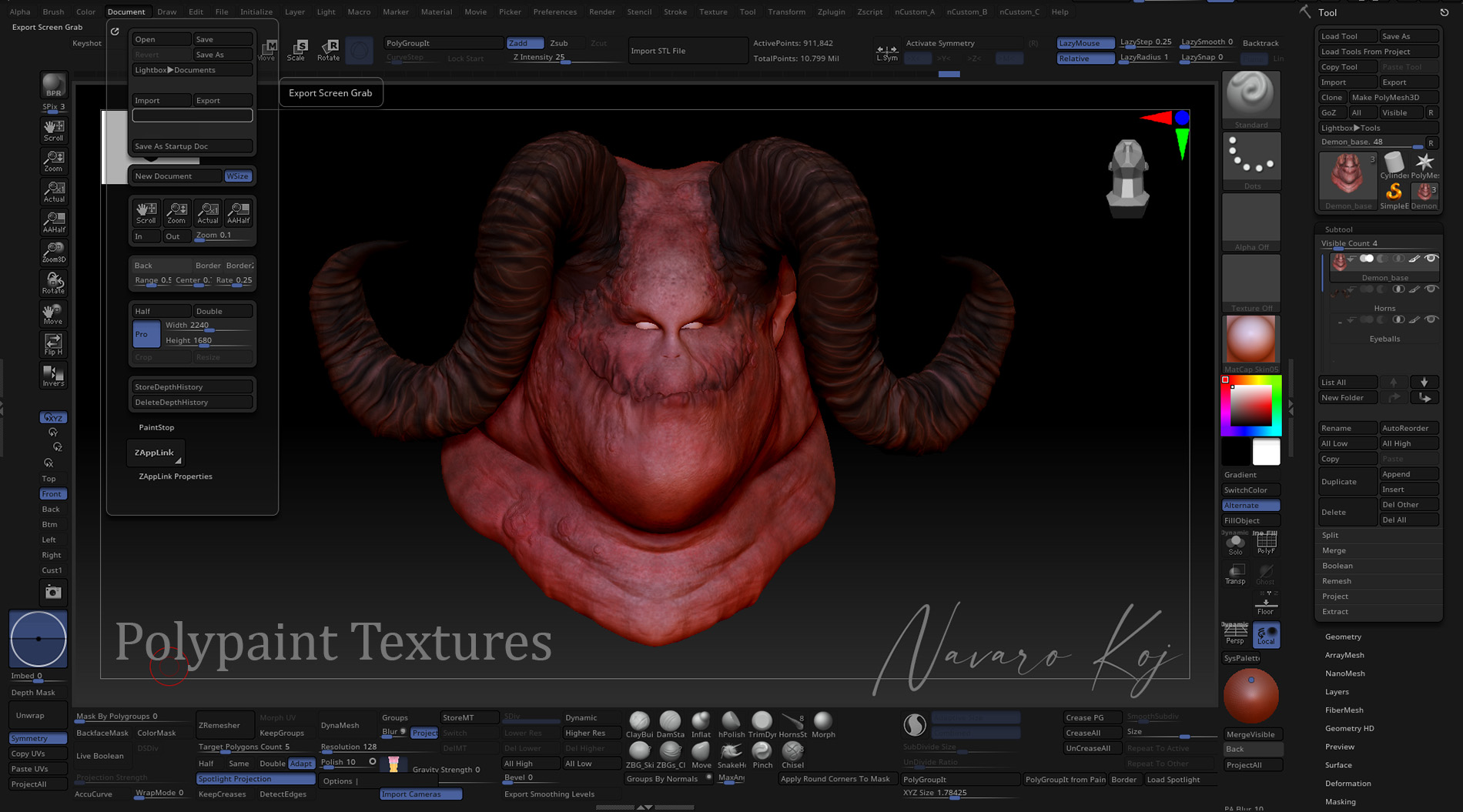Click Duplicate subtool button
The height and width of the screenshot is (812, 1463).
click(x=1347, y=482)
